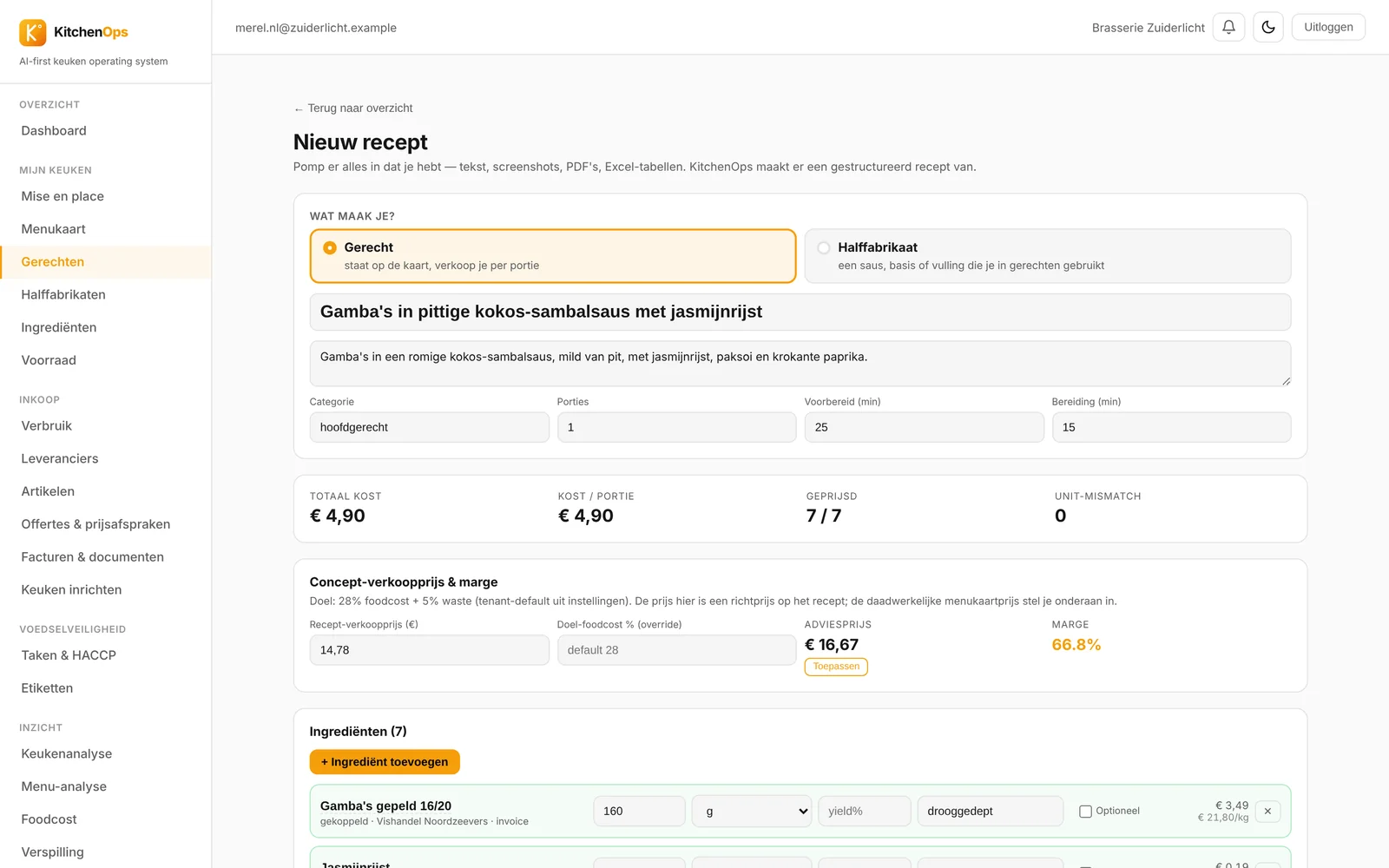Open Leveranciers list
The width and height of the screenshot is (1389, 868).
(60, 458)
